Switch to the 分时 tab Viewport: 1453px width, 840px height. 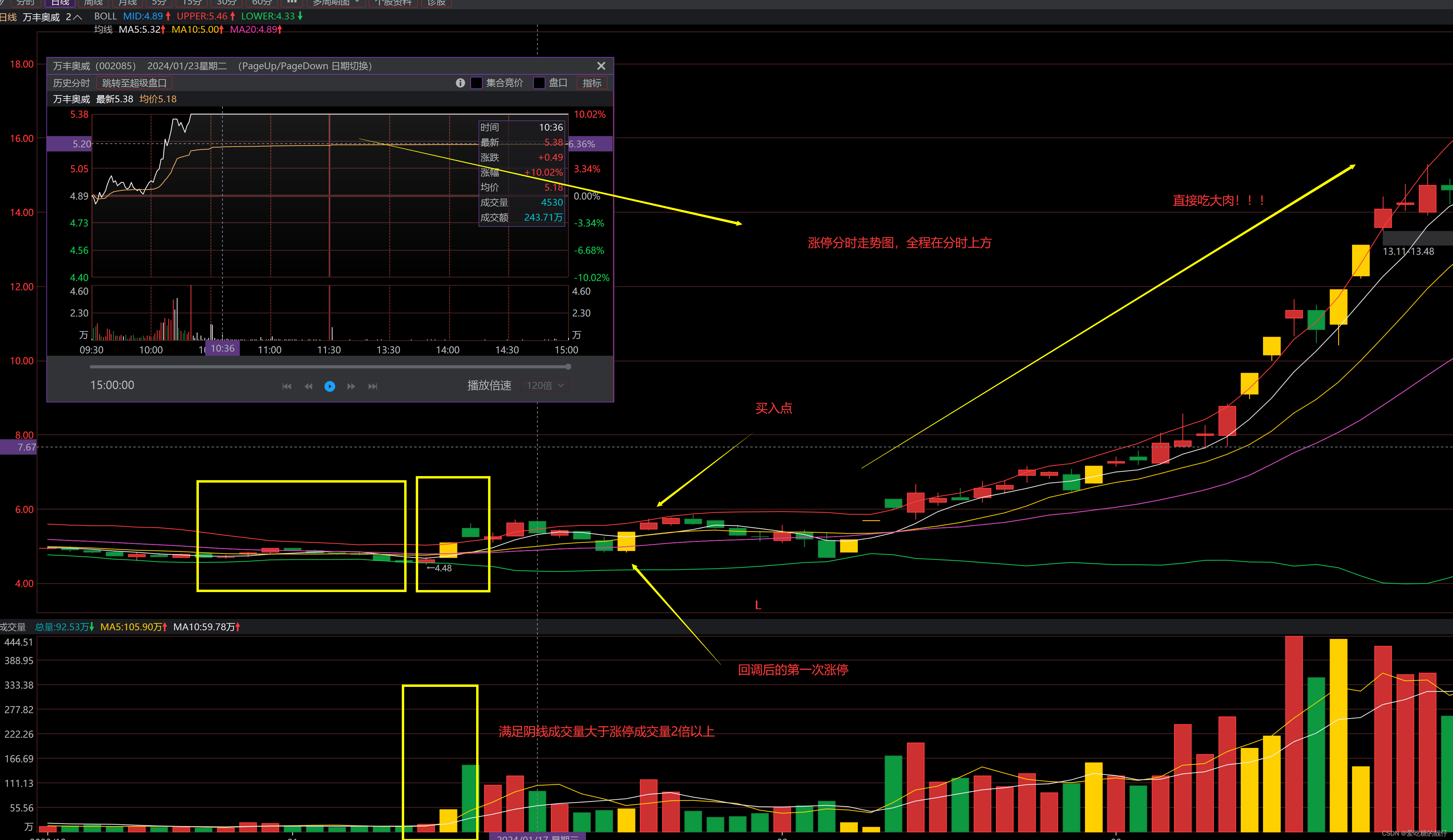point(25,3)
